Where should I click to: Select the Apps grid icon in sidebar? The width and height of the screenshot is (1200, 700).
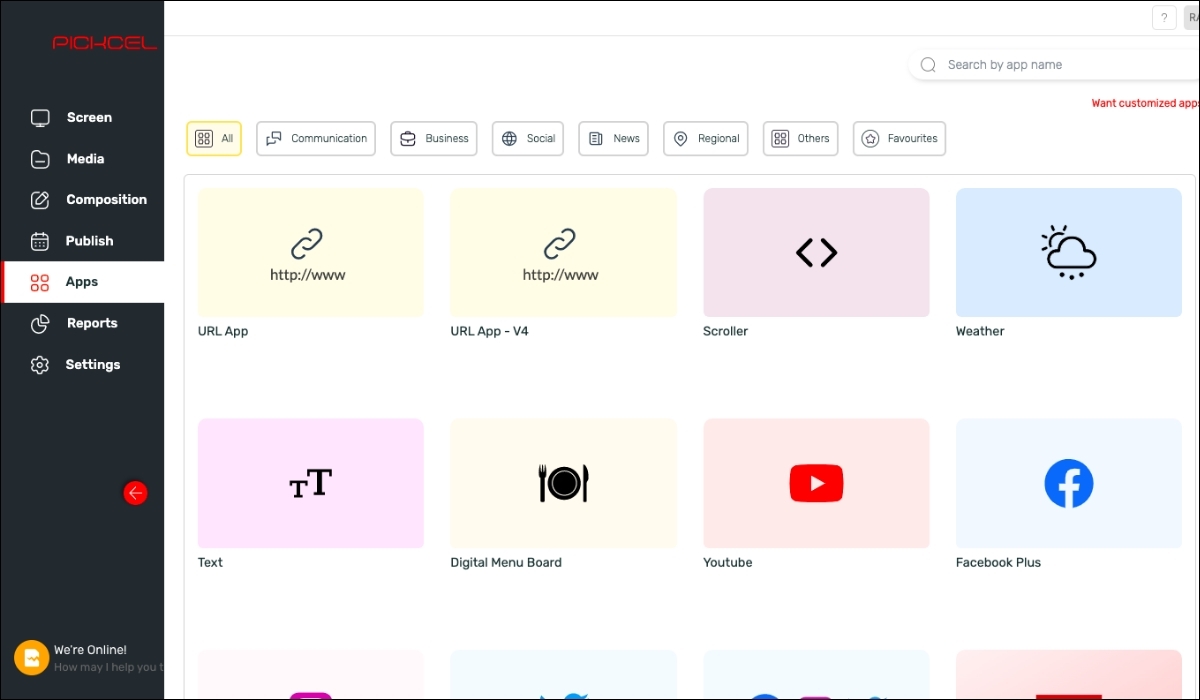coord(40,282)
